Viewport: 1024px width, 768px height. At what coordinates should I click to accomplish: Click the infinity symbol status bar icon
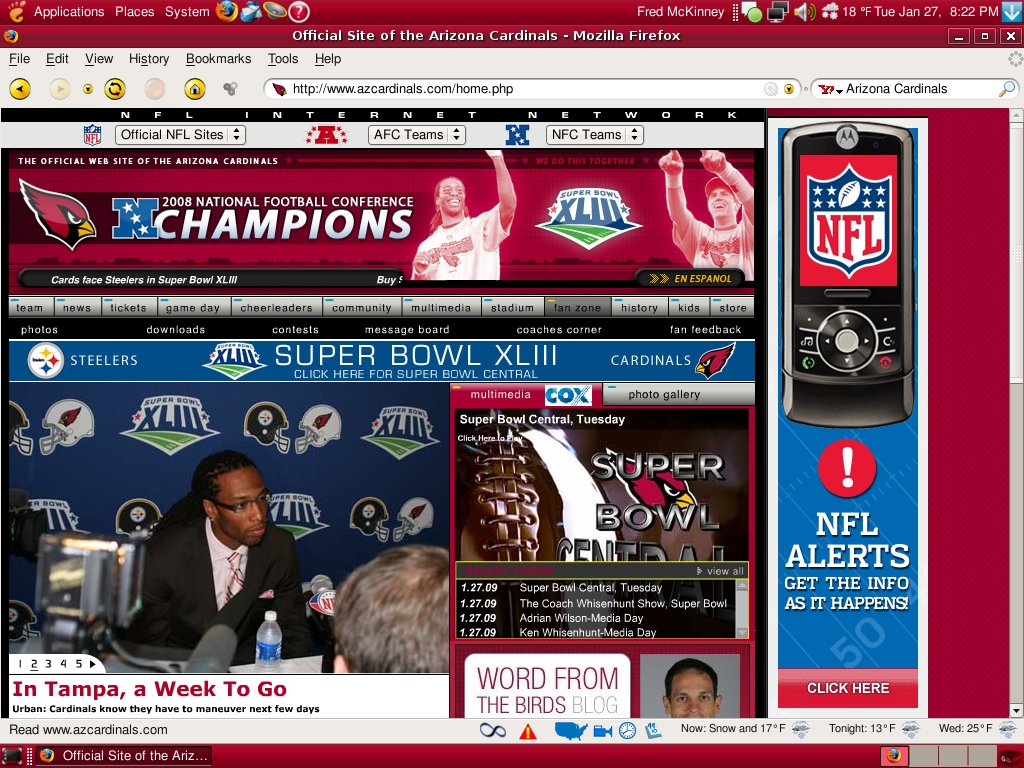pos(492,730)
